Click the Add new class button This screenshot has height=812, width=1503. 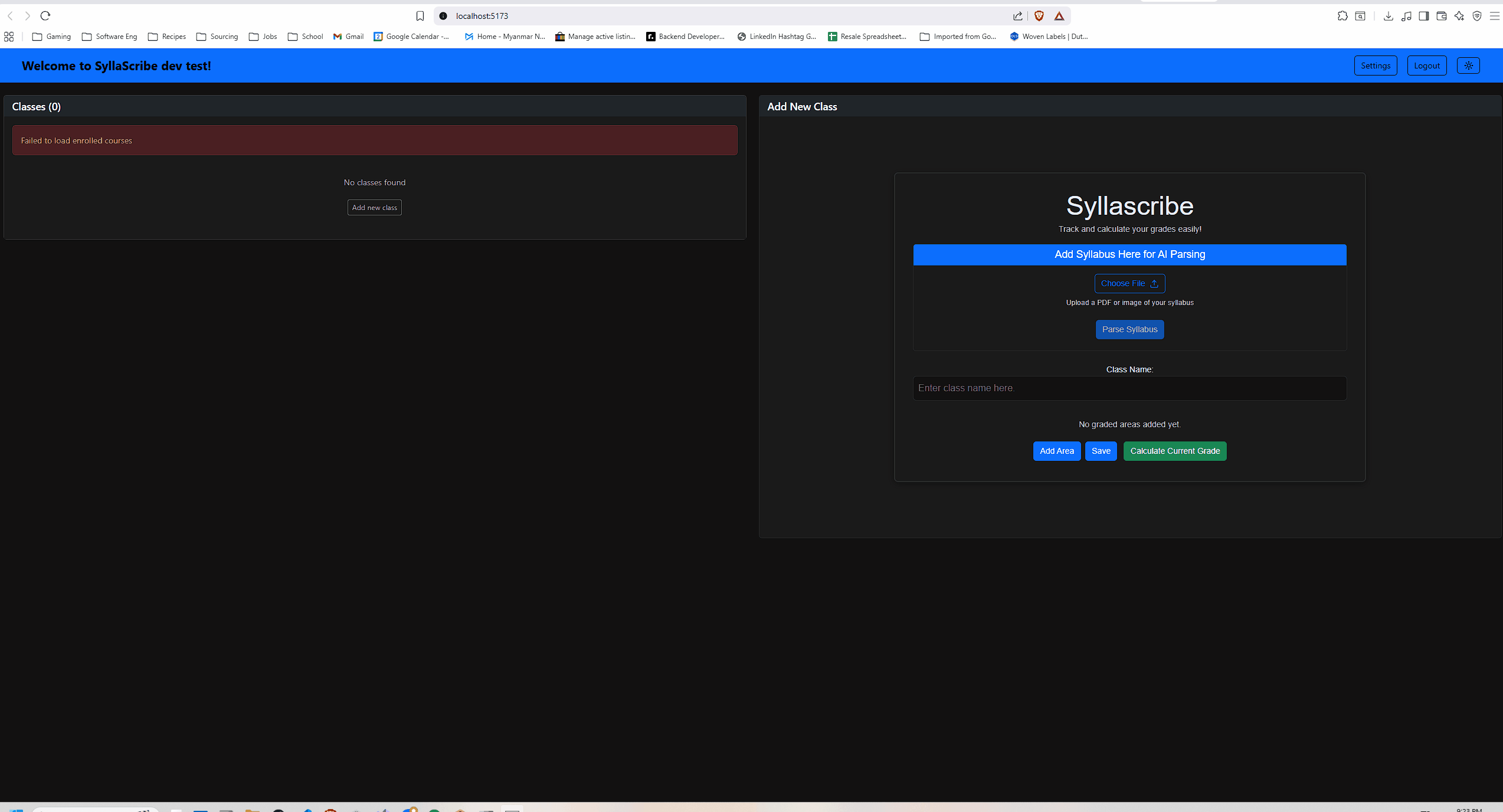374,207
